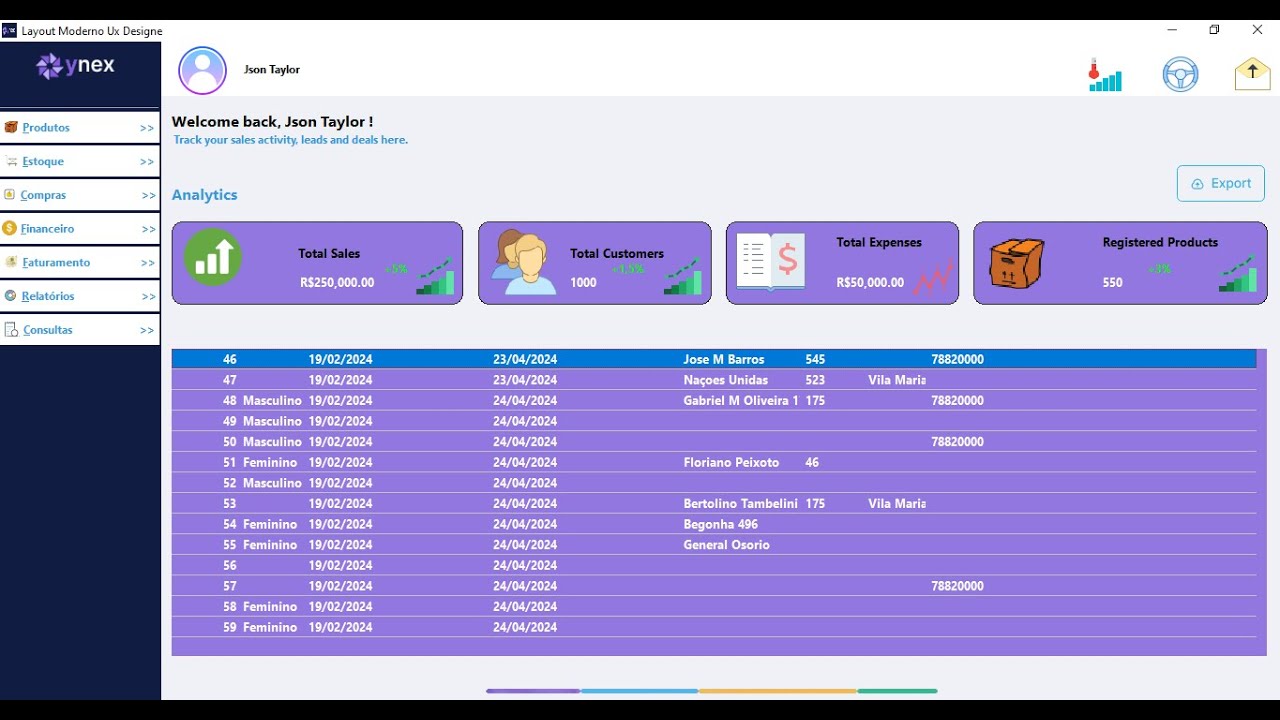Click the Total Customers trend graph icon

pos(683,276)
